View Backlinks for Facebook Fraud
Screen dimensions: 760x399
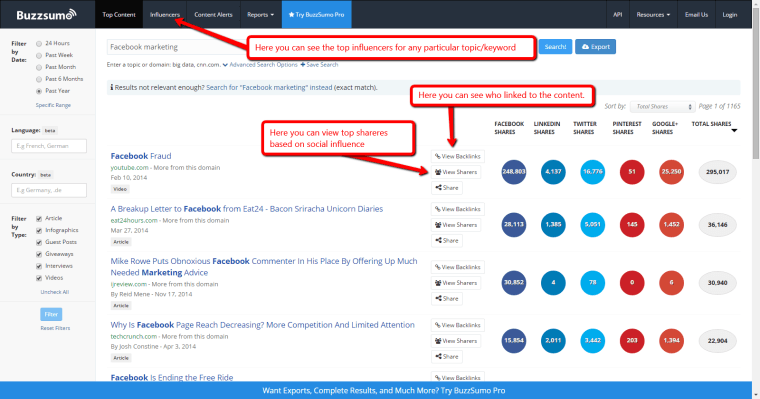458,156
